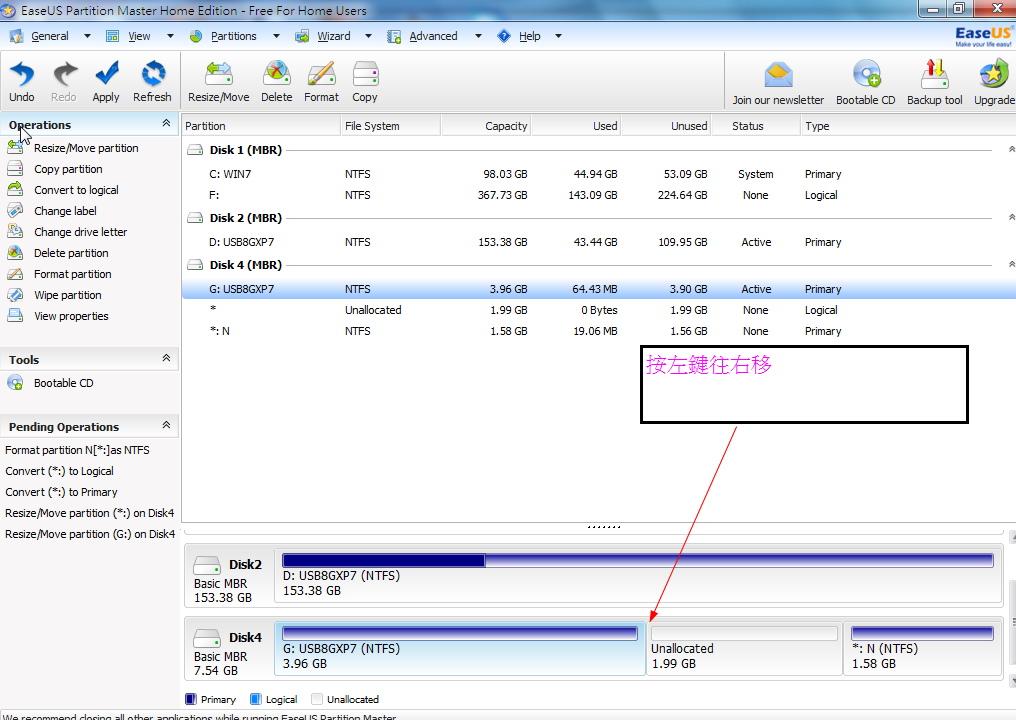Open the Wizard menu dropdown arrow
This screenshot has height=720, width=1016.
click(368, 36)
